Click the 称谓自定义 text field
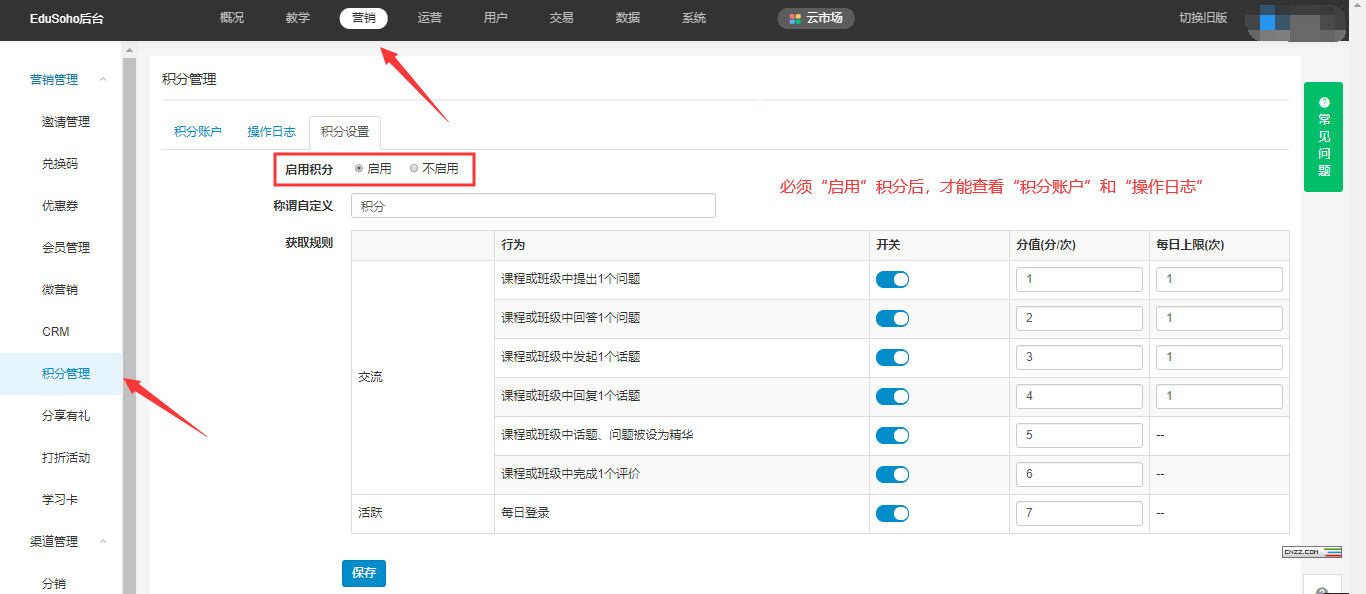The width and height of the screenshot is (1366, 594). coord(533,206)
